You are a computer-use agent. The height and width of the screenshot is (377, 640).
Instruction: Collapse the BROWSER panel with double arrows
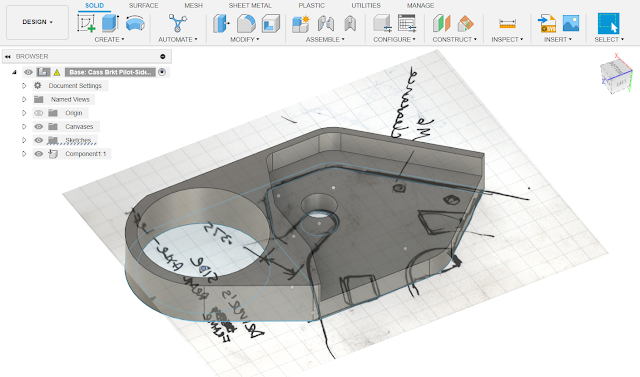(x=8, y=56)
